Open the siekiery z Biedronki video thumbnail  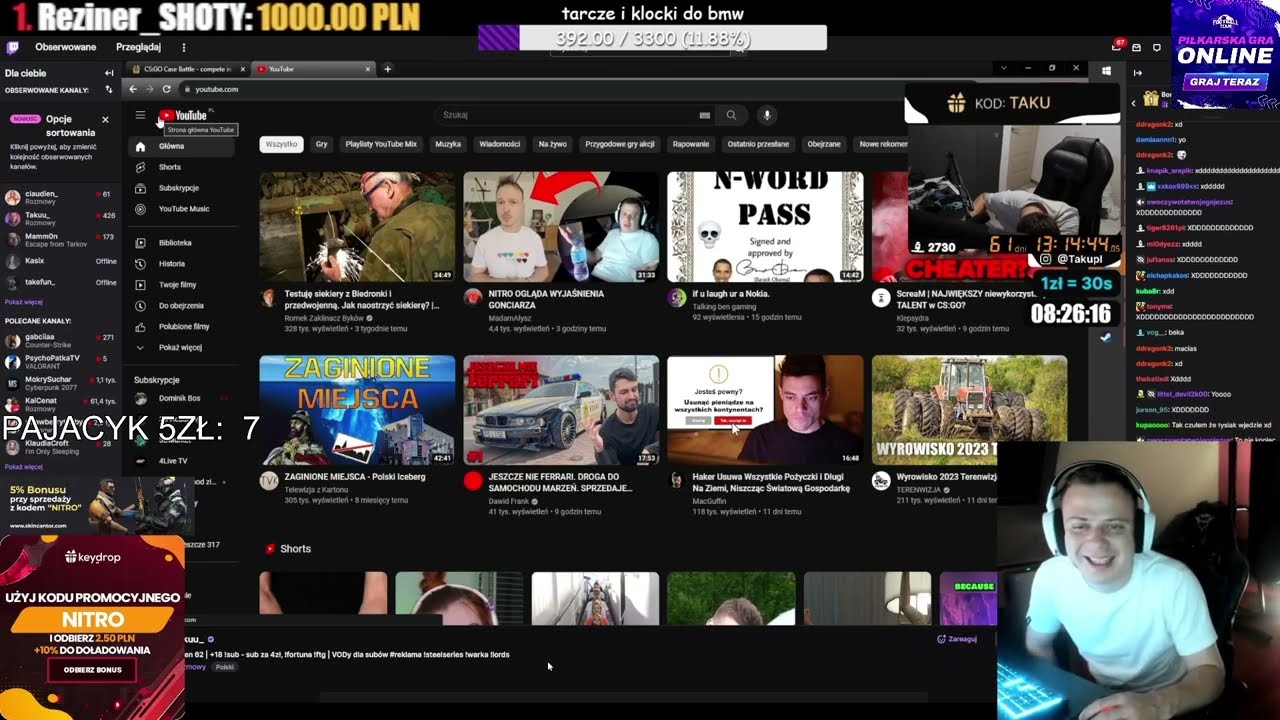click(357, 227)
